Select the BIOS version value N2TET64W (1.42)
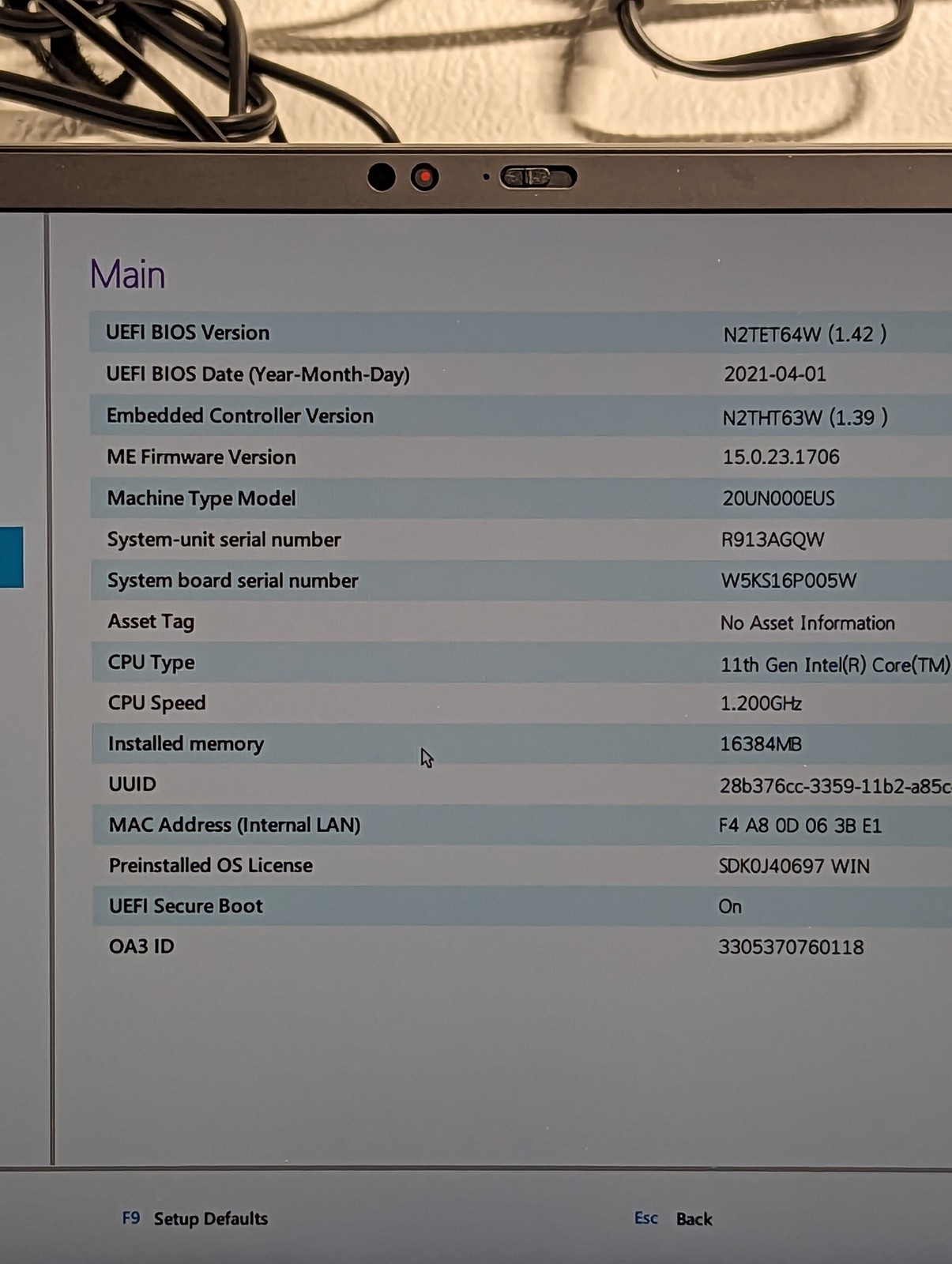The image size is (952, 1264). pos(805,334)
